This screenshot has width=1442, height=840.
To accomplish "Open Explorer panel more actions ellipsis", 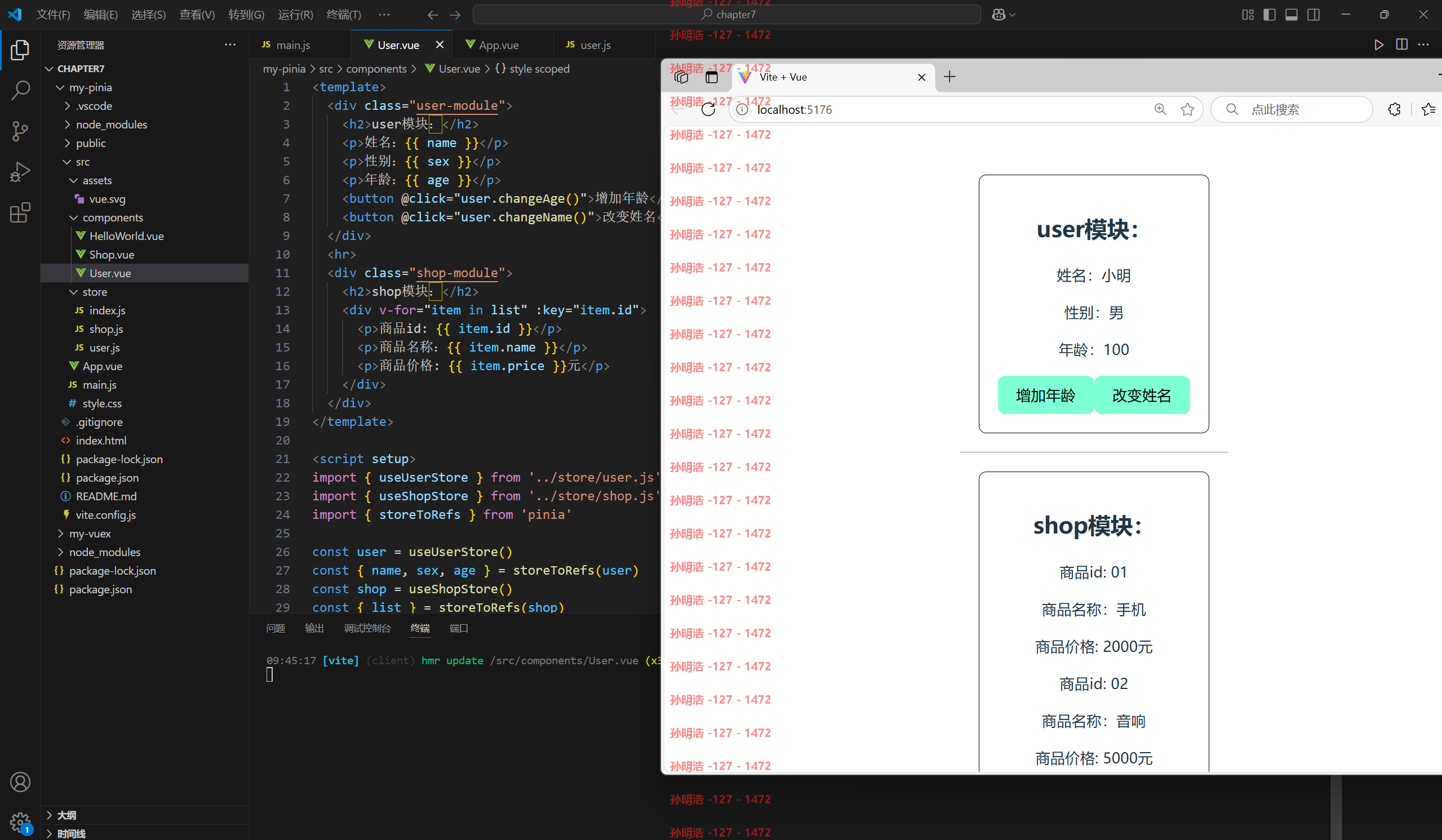I will point(230,45).
